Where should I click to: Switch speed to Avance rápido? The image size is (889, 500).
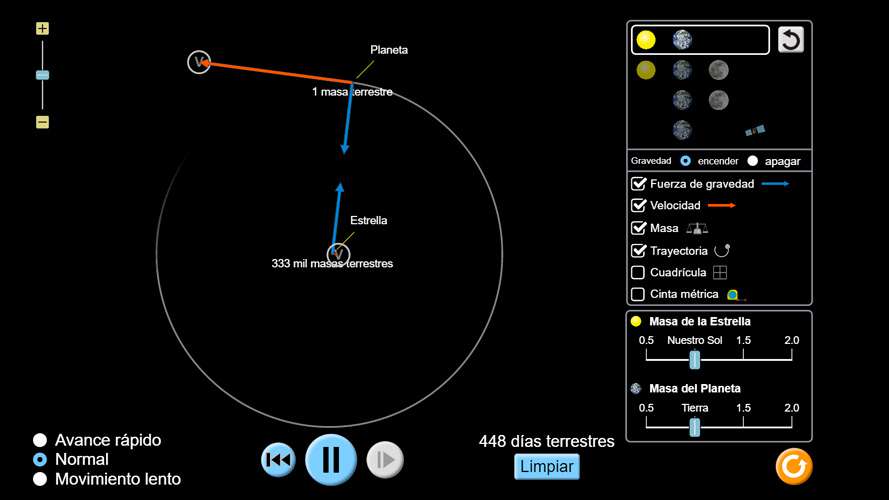40,440
